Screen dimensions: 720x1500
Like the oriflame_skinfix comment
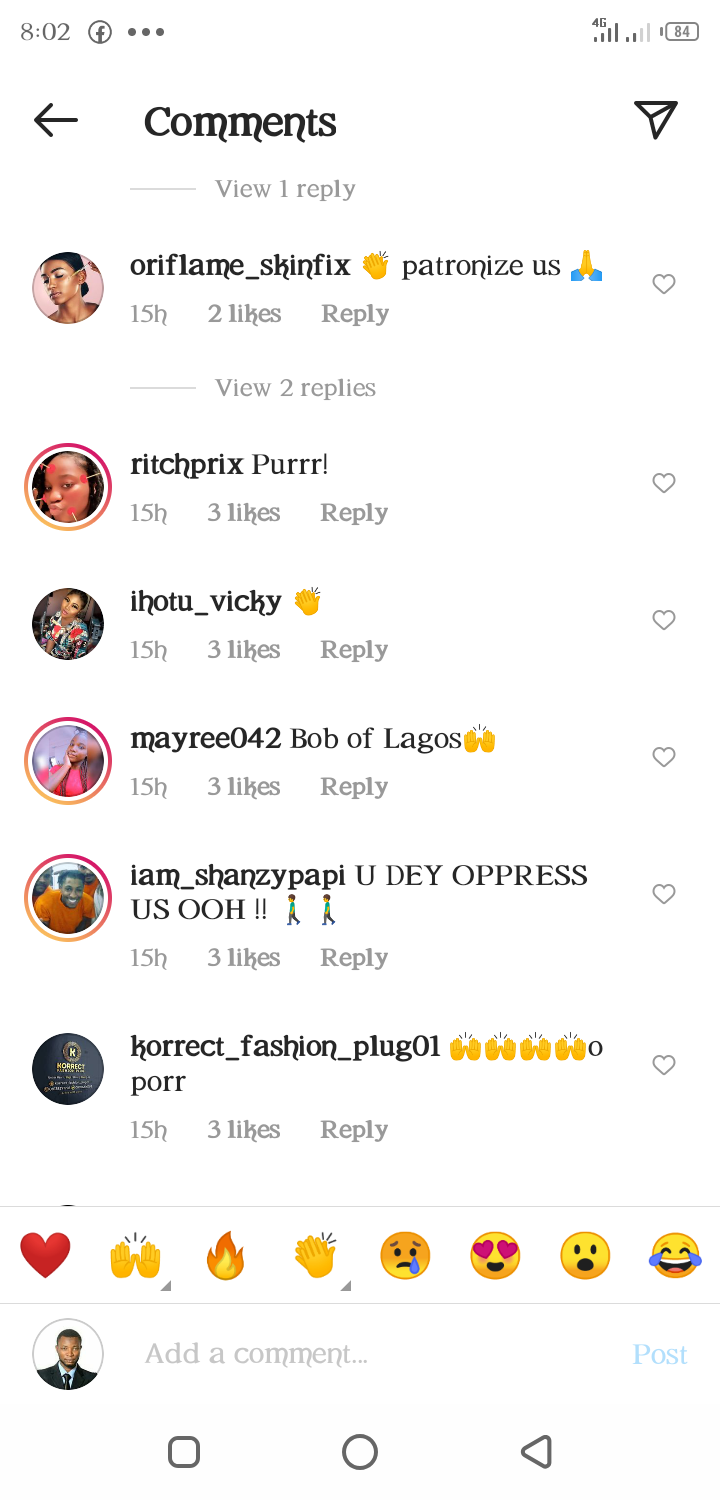click(x=664, y=285)
